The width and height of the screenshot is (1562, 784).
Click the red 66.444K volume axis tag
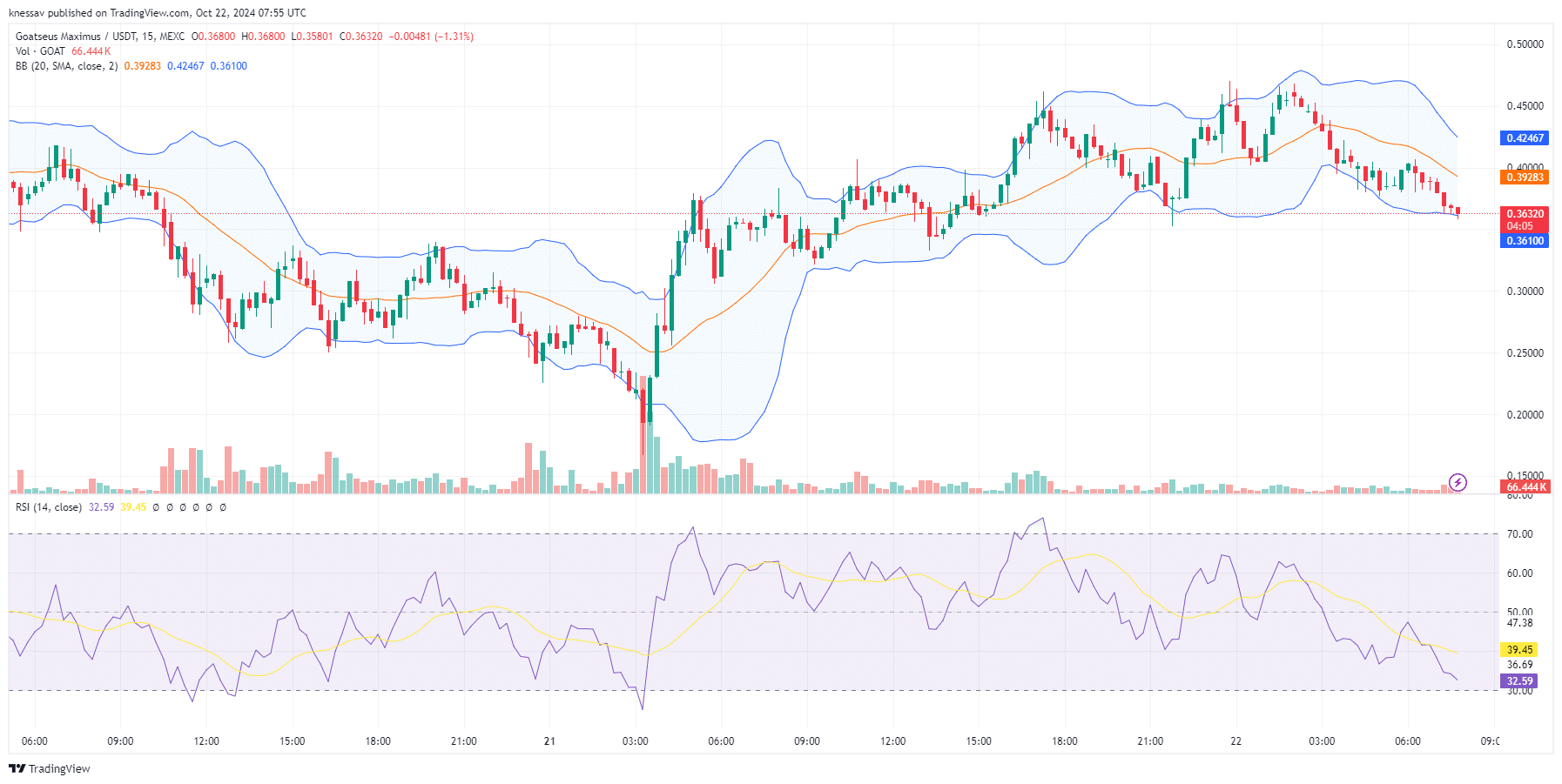pos(1525,487)
